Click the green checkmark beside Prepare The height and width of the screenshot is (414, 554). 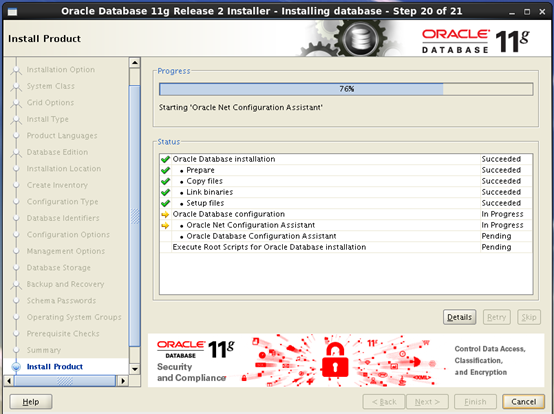click(x=165, y=170)
